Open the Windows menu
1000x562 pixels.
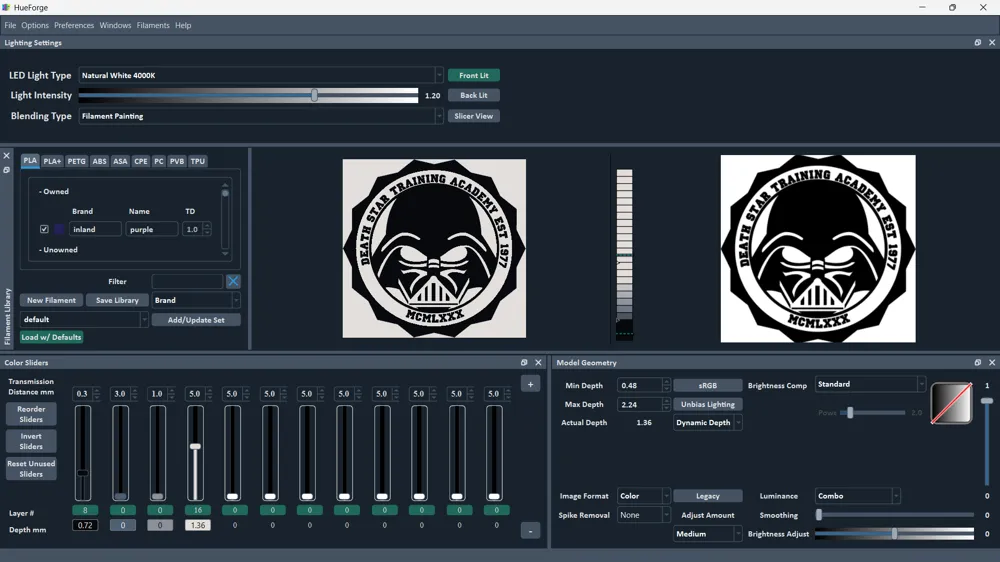pyautogui.click(x=115, y=26)
